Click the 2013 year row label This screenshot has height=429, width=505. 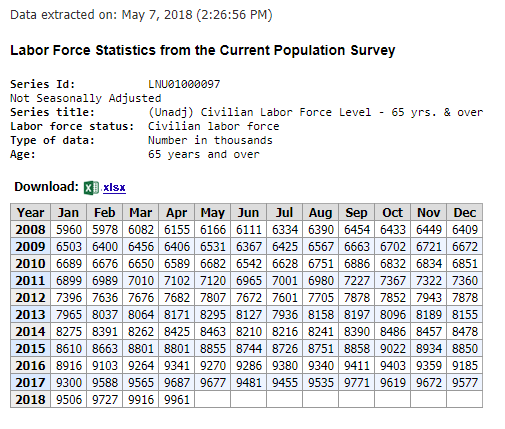(30, 314)
